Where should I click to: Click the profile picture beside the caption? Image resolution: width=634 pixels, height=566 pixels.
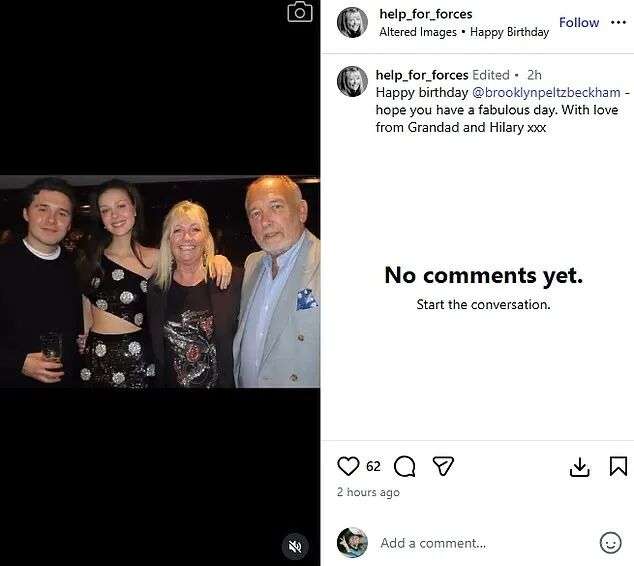click(x=352, y=81)
